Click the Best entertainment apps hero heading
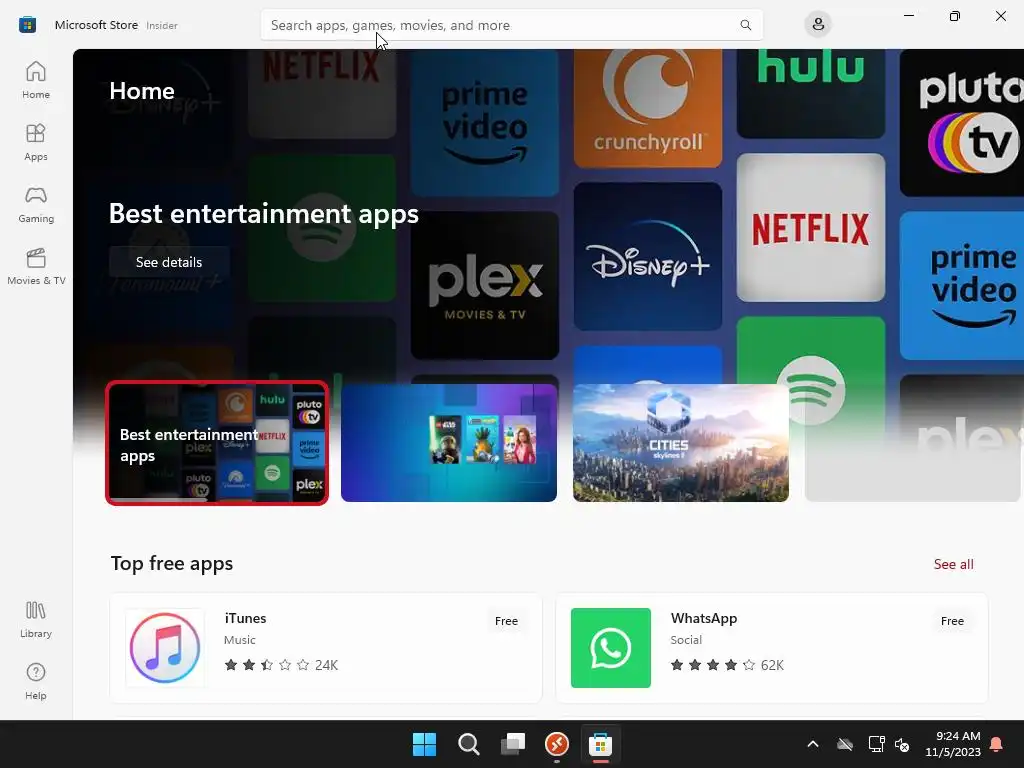The image size is (1024, 768). 264,214
